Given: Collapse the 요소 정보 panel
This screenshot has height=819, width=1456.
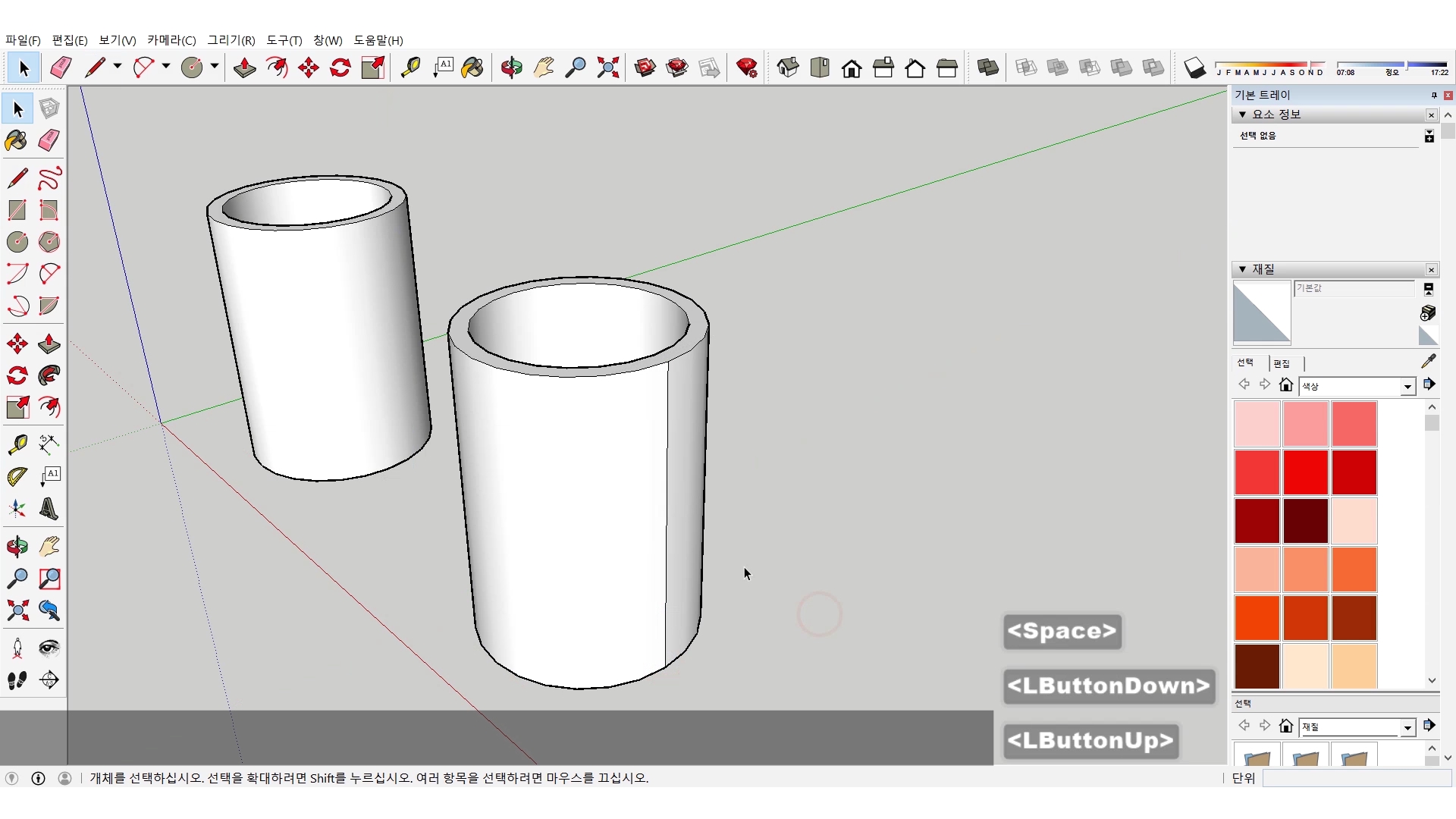Looking at the screenshot, I should pos(1243,115).
